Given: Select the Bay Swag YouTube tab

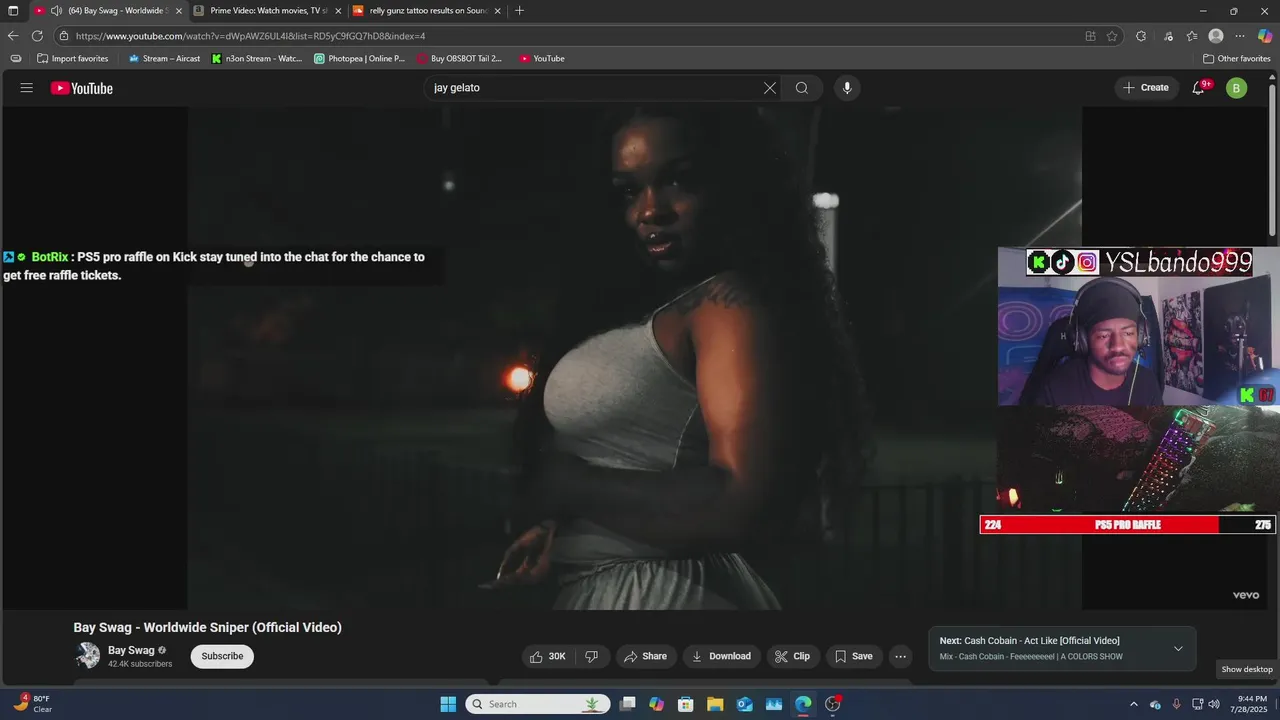Looking at the screenshot, I should coord(108,11).
